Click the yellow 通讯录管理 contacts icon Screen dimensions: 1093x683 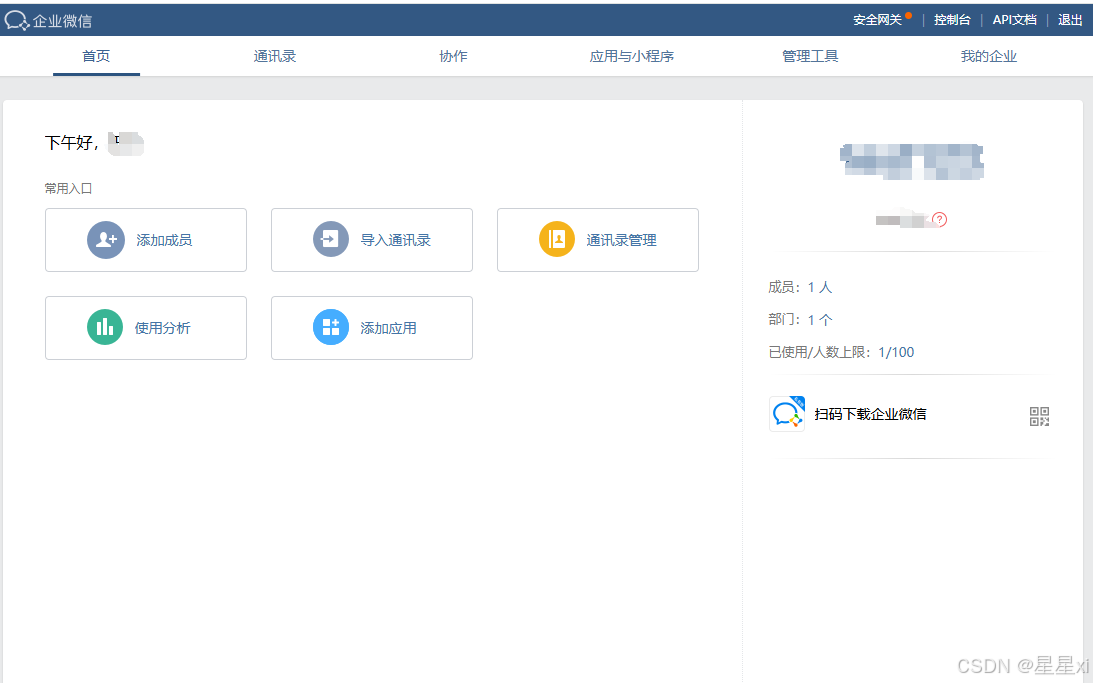point(556,240)
